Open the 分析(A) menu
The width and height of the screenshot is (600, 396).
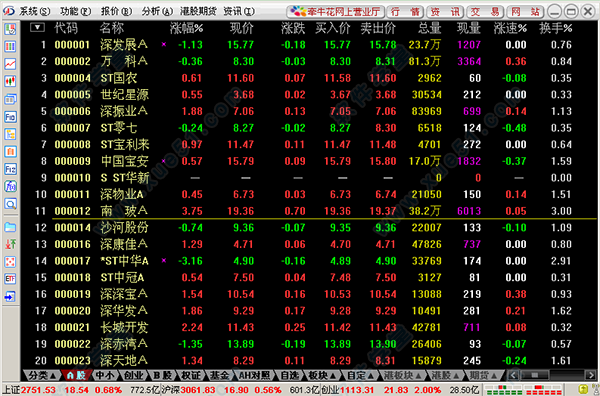157,11
